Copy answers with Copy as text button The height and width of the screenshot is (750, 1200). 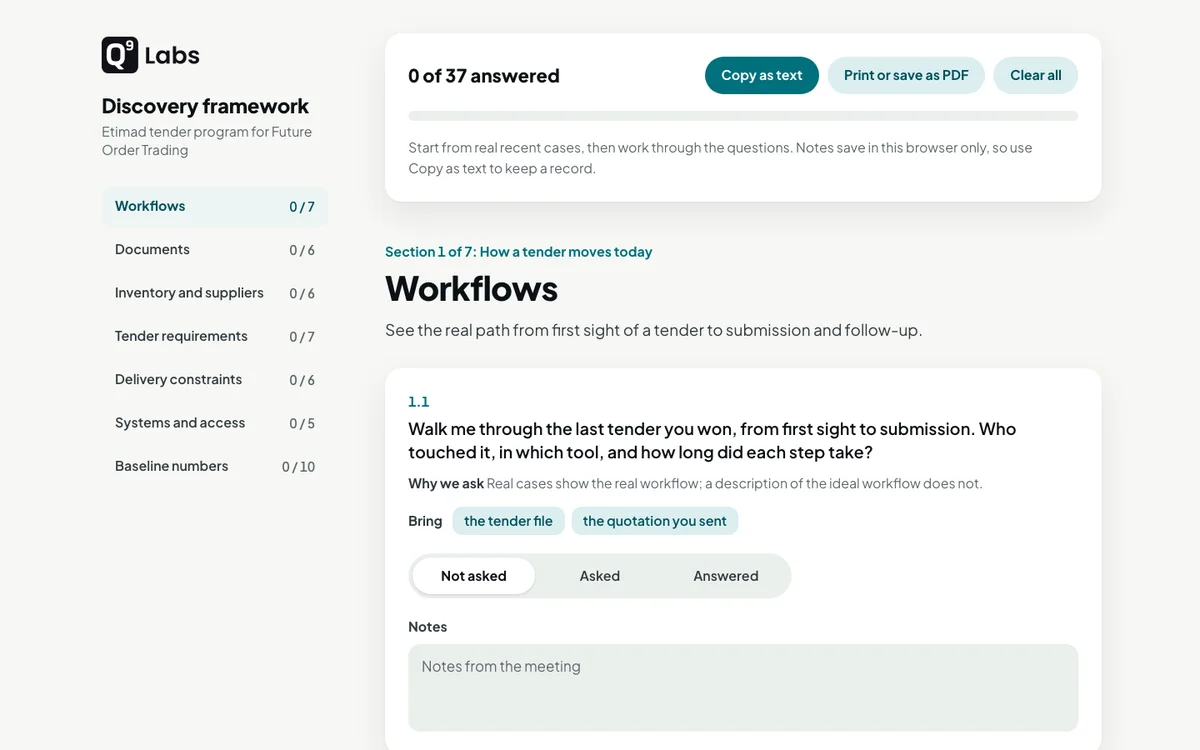click(x=762, y=75)
